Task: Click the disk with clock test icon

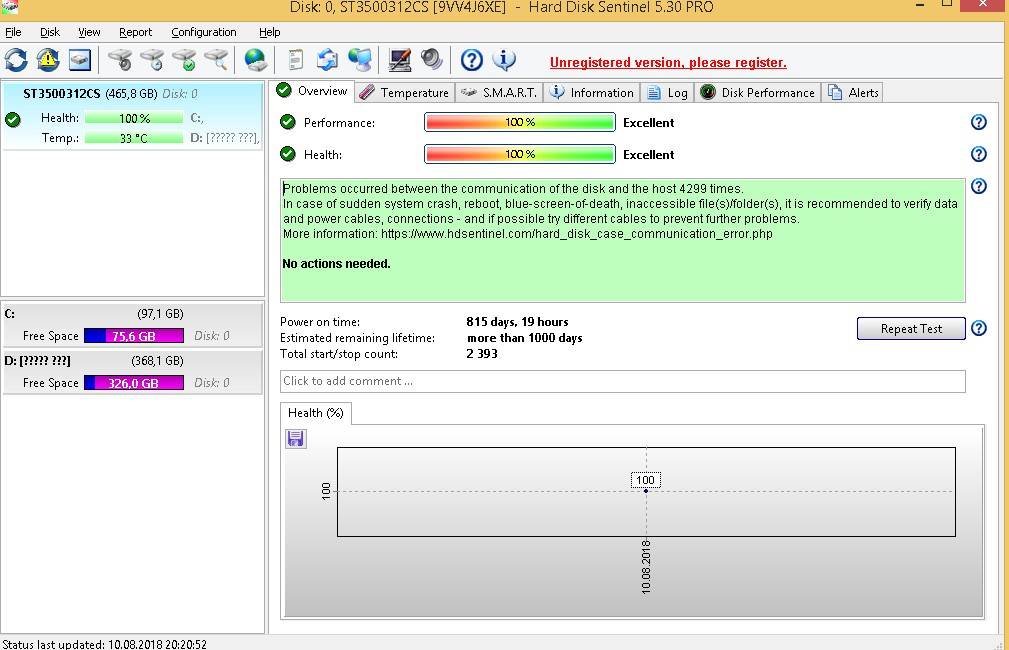Action: [x=152, y=60]
